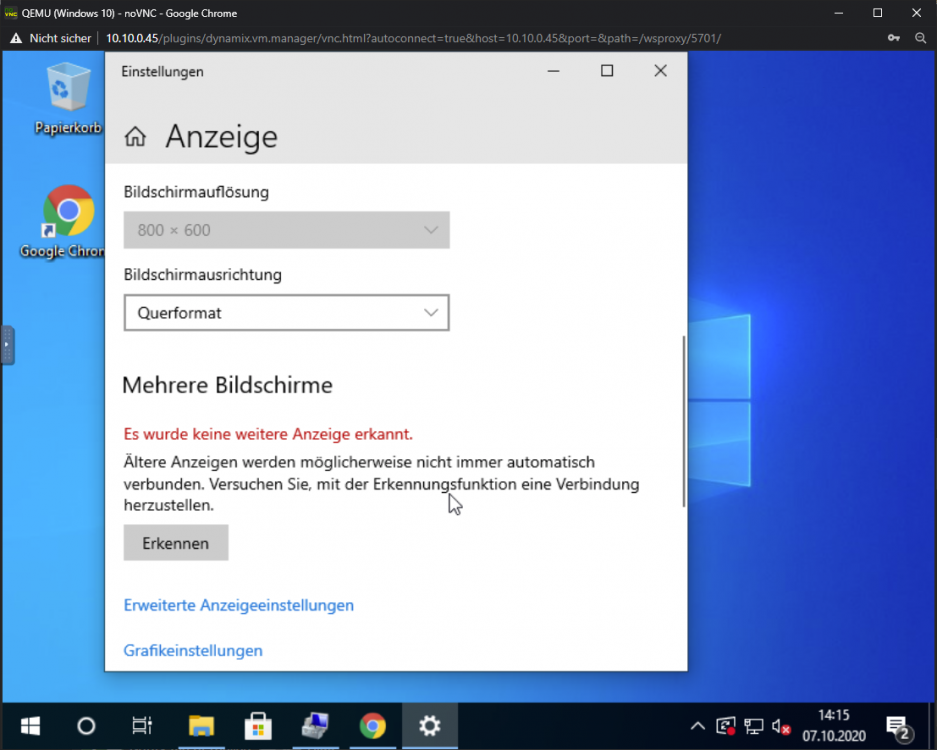
Task: Click the Erkennen button
Action: coord(176,543)
